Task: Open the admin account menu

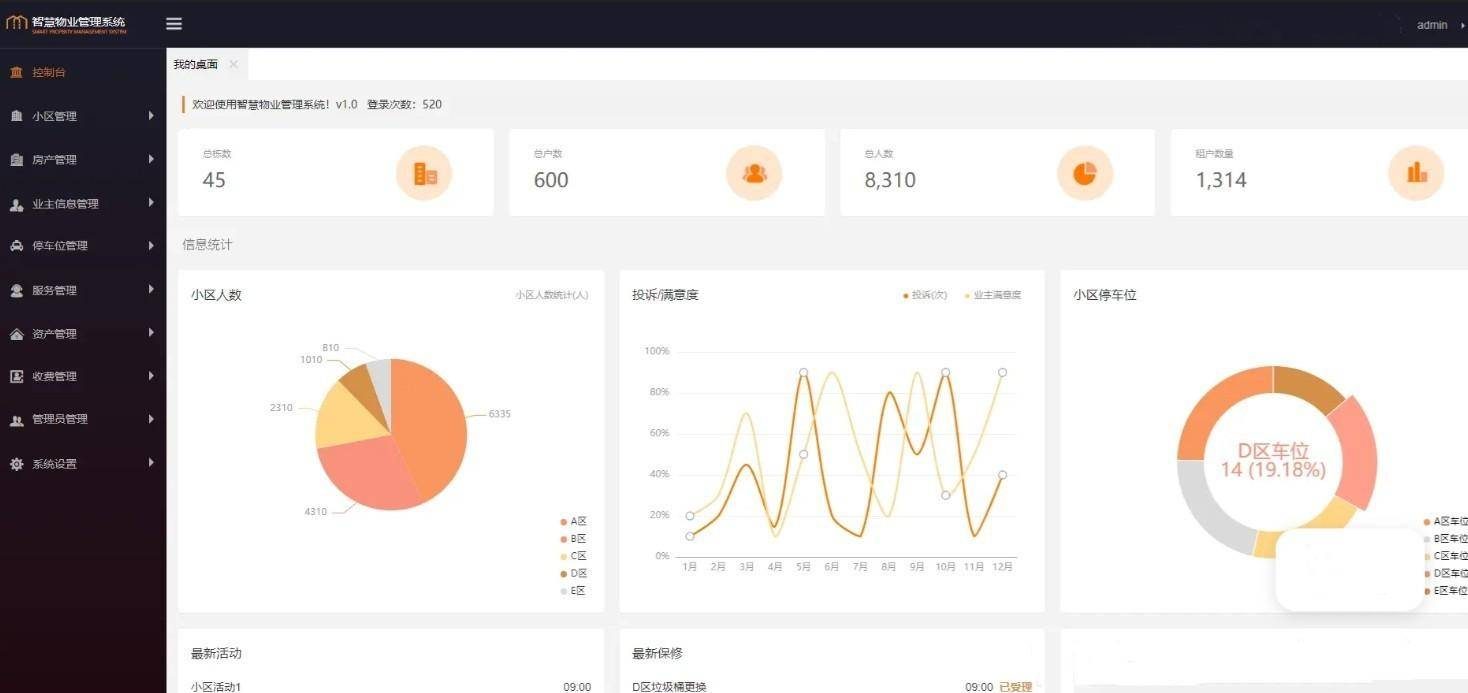Action: tap(1432, 25)
